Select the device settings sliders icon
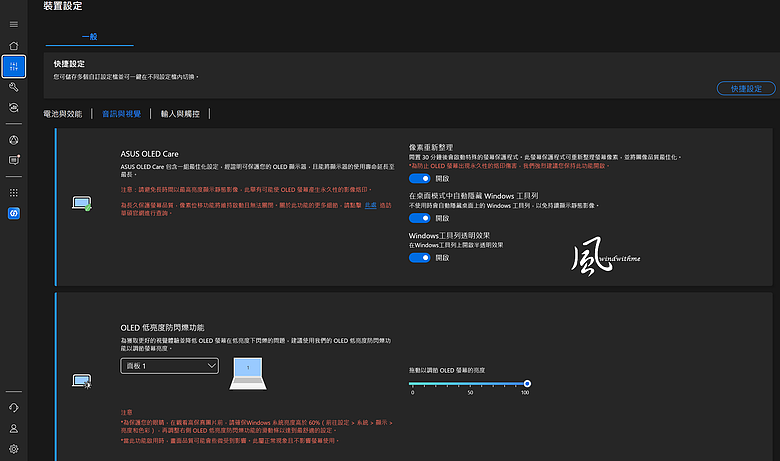Screen dimensions: 780x461 pos(14,67)
